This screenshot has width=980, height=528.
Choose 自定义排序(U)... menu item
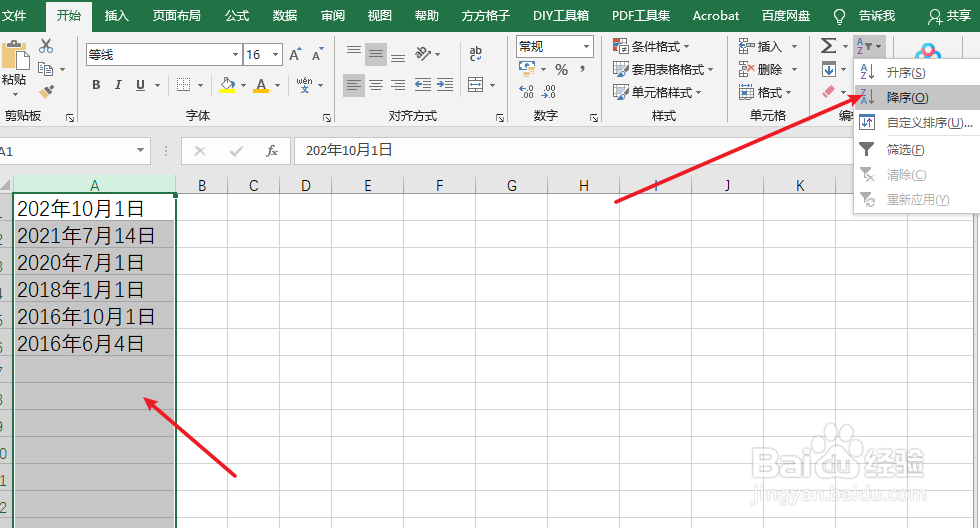[x=916, y=123]
